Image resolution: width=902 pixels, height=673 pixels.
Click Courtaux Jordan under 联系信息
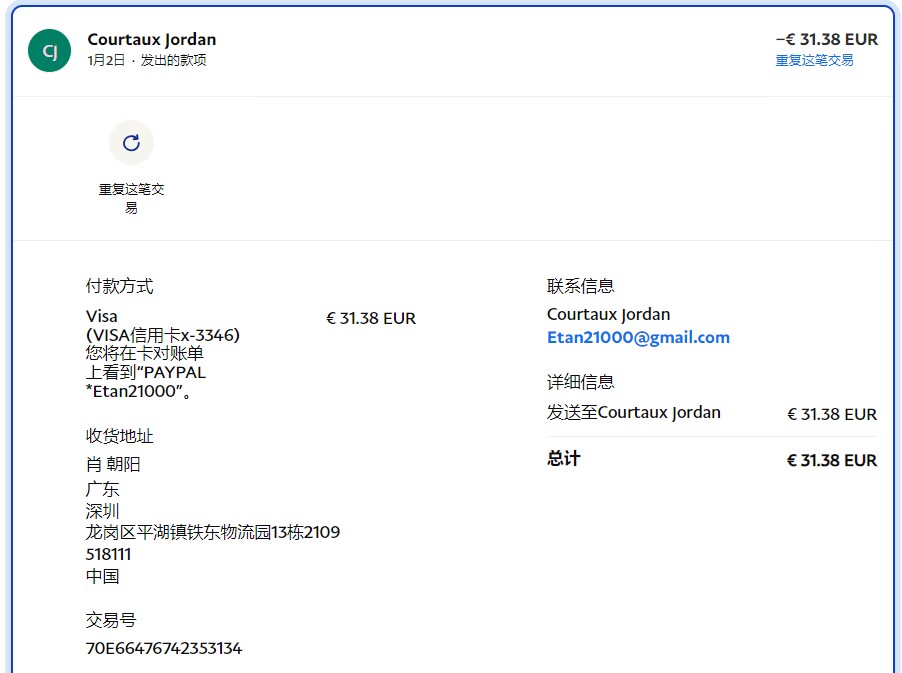[608, 314]
